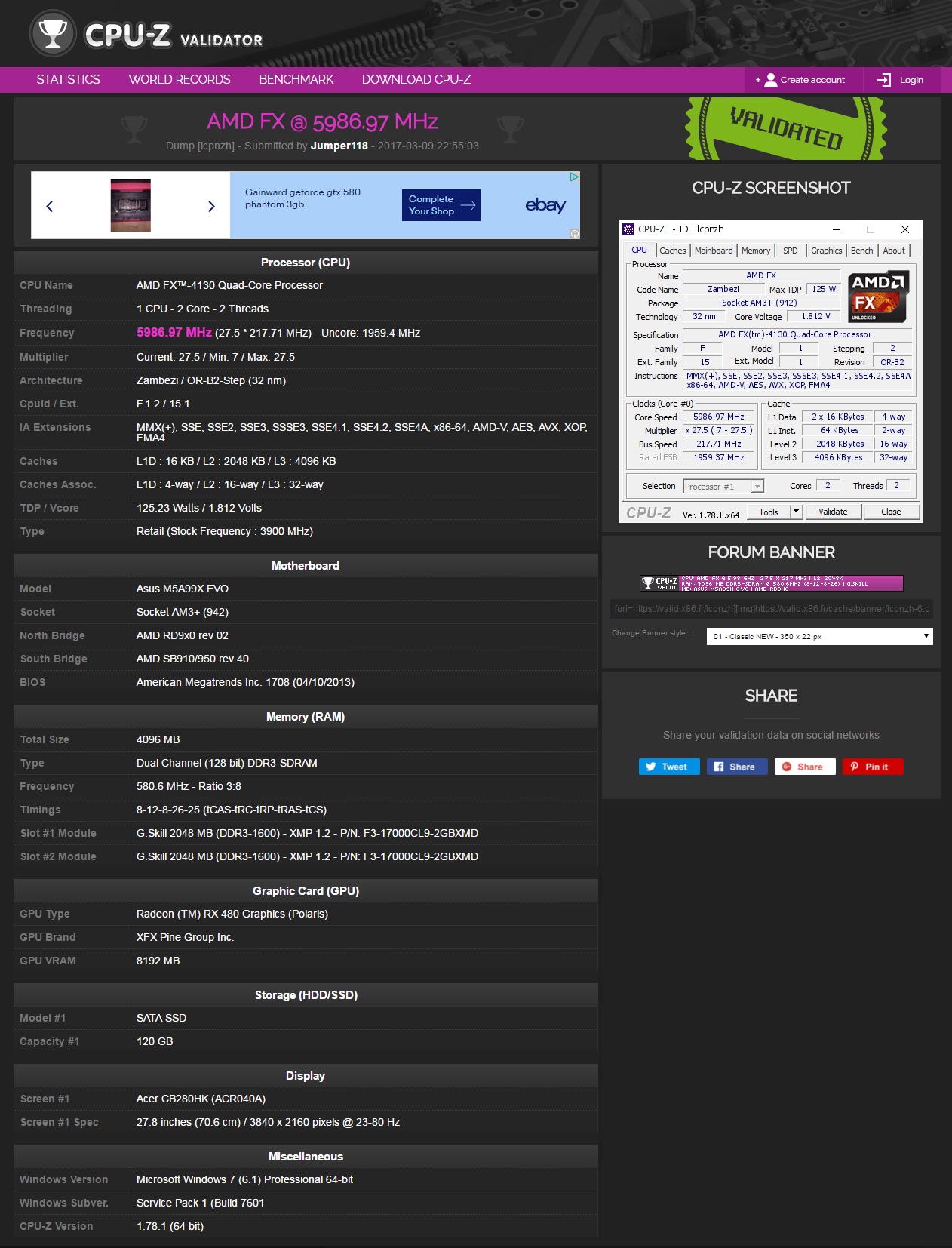This screenshot has width=952, height=1248.
Task: Go to the BENCHMARK page
Action: 296,80
